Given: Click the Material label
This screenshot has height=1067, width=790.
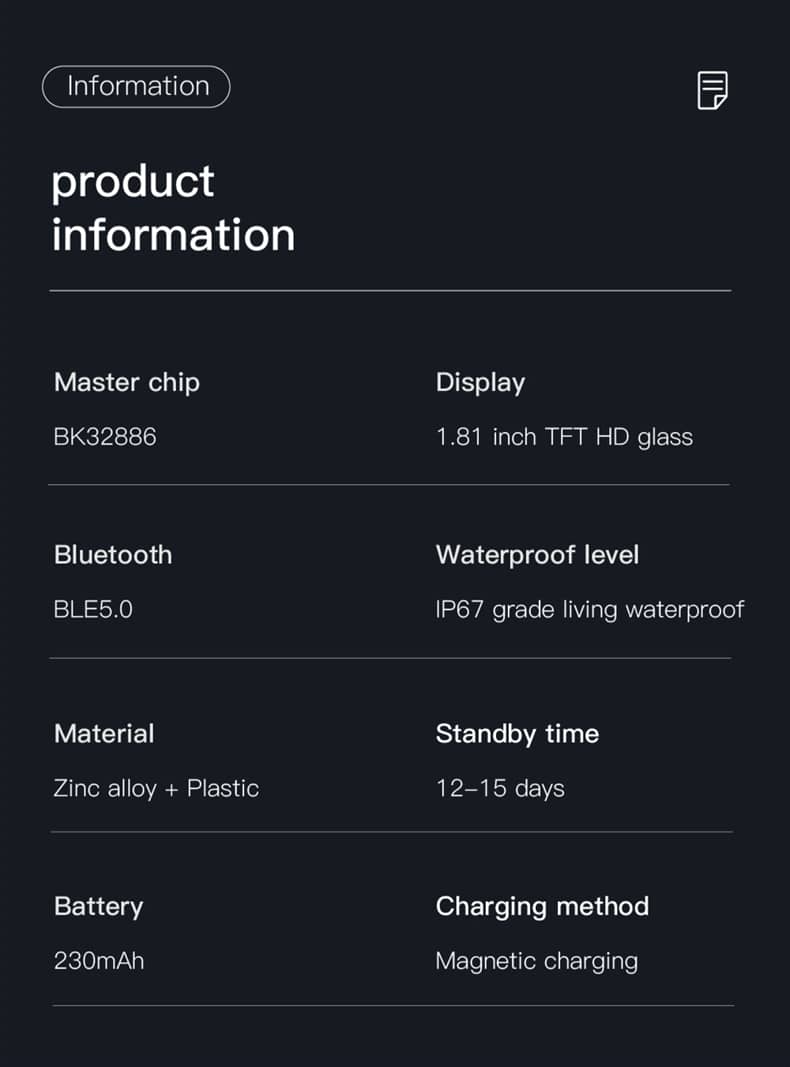Looking at the screenshot, I should (x=104, y=733).
